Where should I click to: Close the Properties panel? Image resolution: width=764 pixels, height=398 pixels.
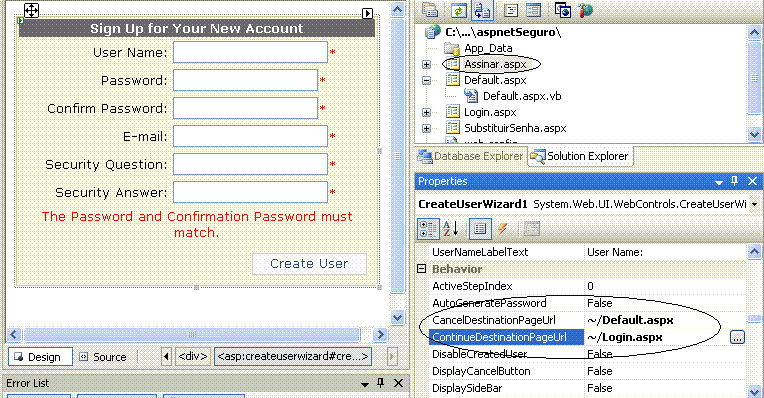[x=752, y=181]
